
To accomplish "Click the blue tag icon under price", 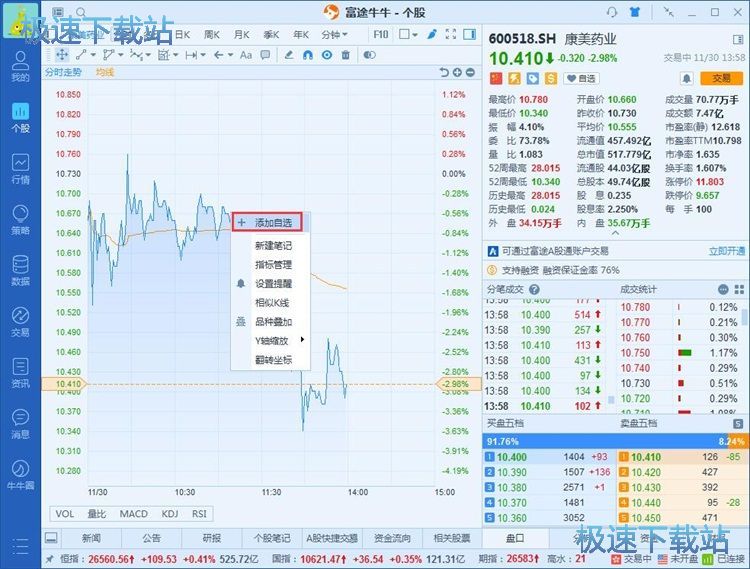I will pyautogui.click(x=532, y=78).
